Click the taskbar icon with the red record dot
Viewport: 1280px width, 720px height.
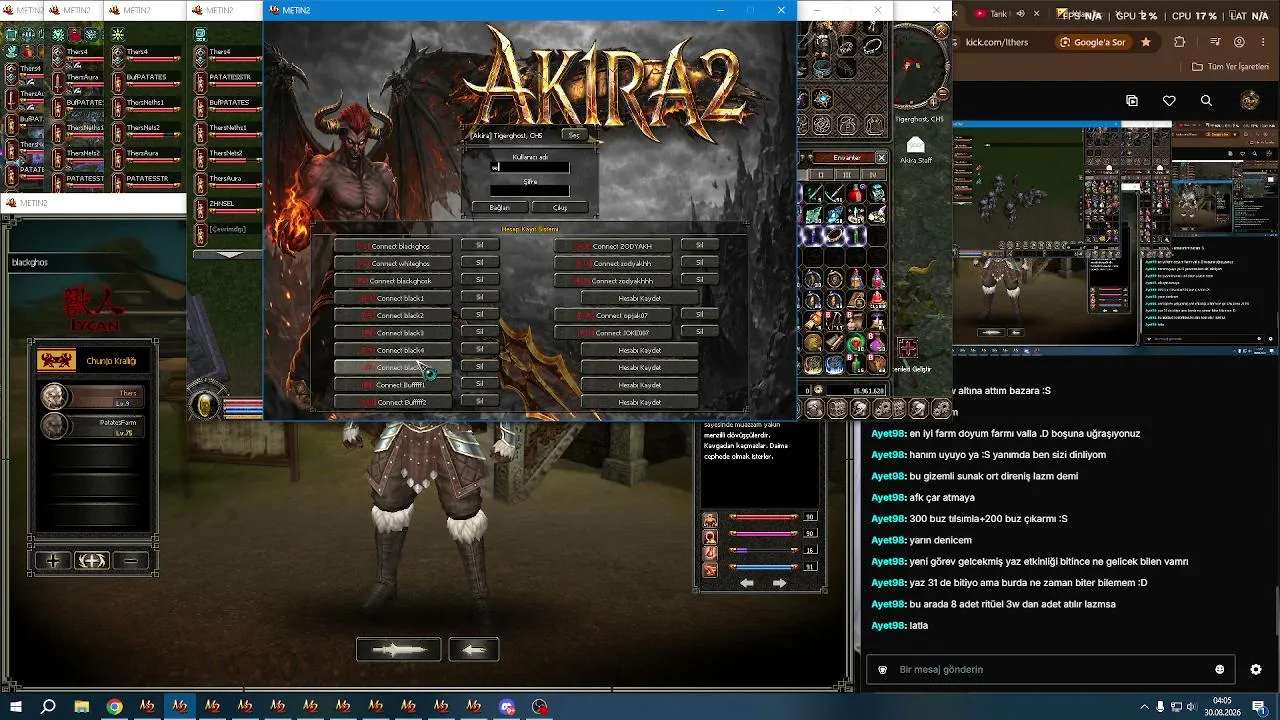(540, 707)
